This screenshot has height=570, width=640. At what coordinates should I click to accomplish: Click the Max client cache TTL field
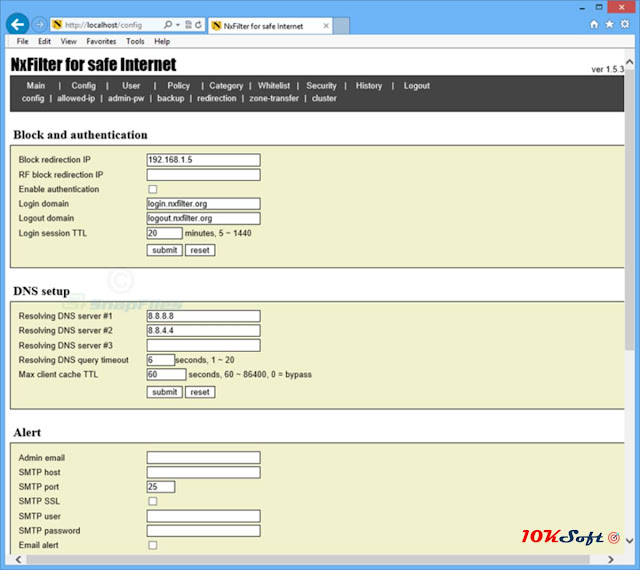(166, 374)
